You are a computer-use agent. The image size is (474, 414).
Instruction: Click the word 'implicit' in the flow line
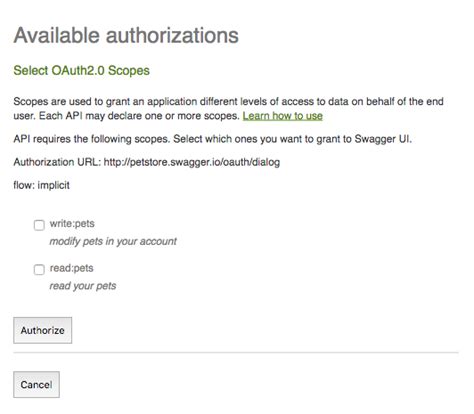(54, 185)
